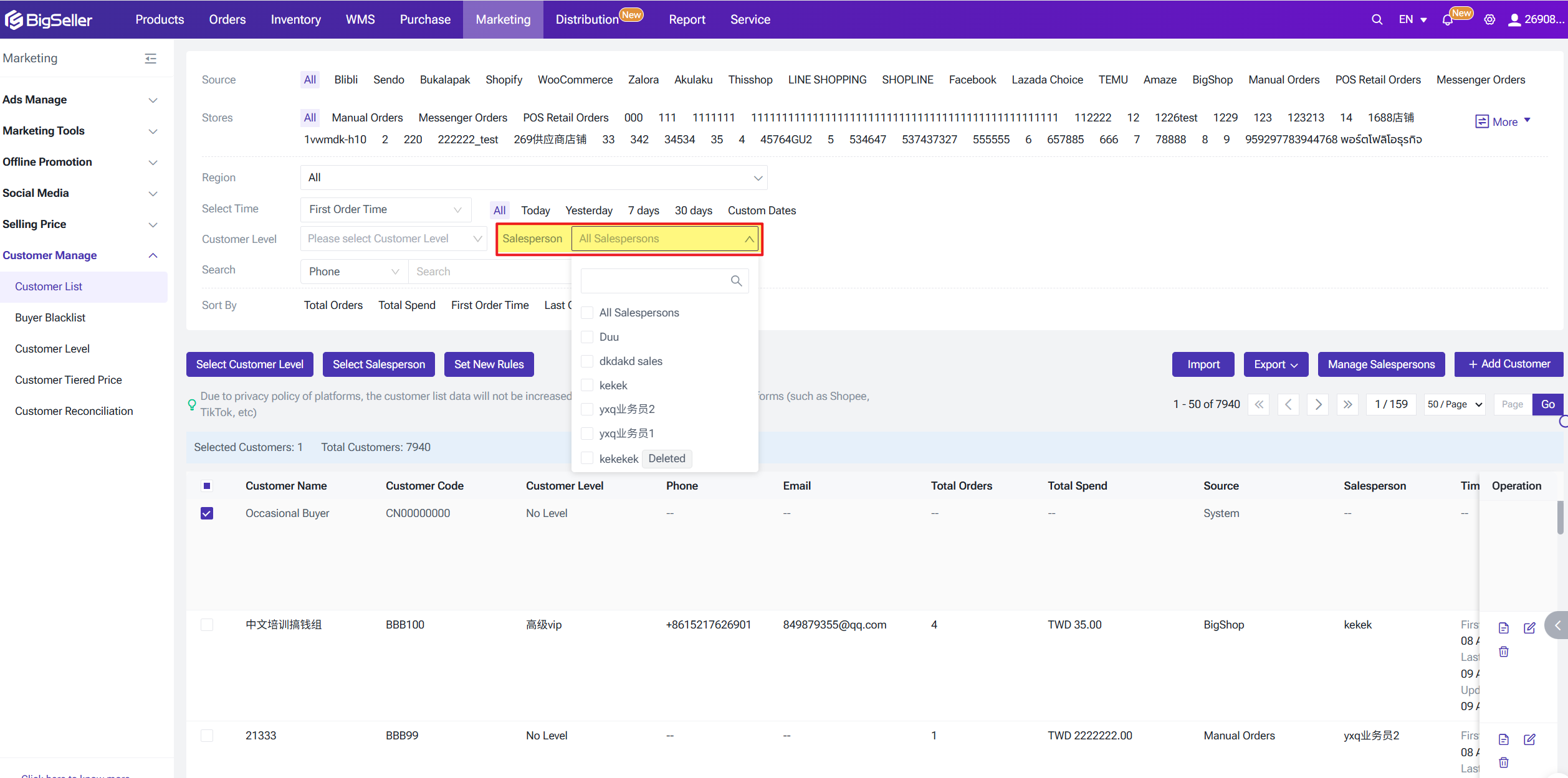Select Buyer Blacklist in sidebar
Screen dimensions: 1568x778
50,318
